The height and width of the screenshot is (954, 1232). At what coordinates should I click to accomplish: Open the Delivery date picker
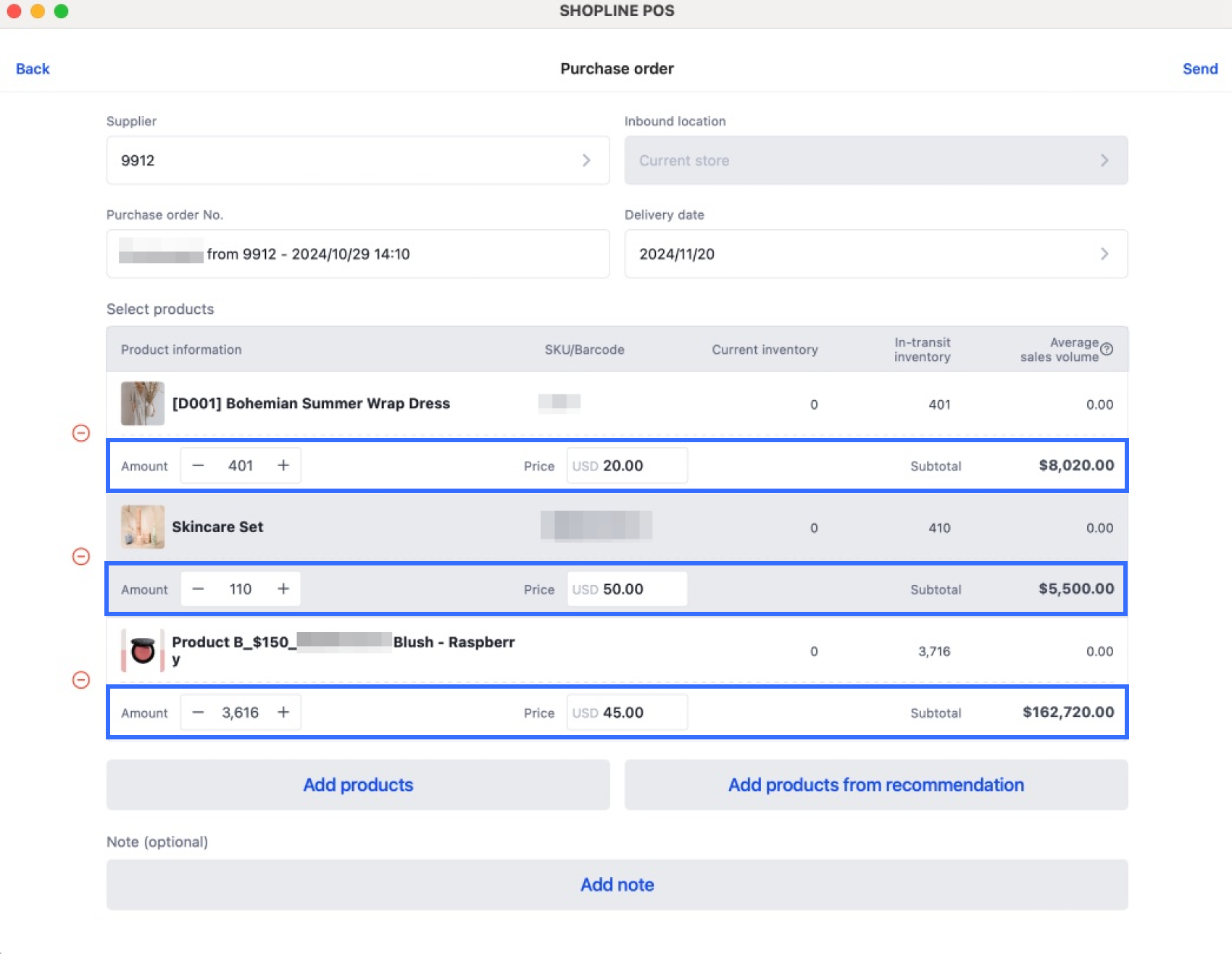(875, 254)
